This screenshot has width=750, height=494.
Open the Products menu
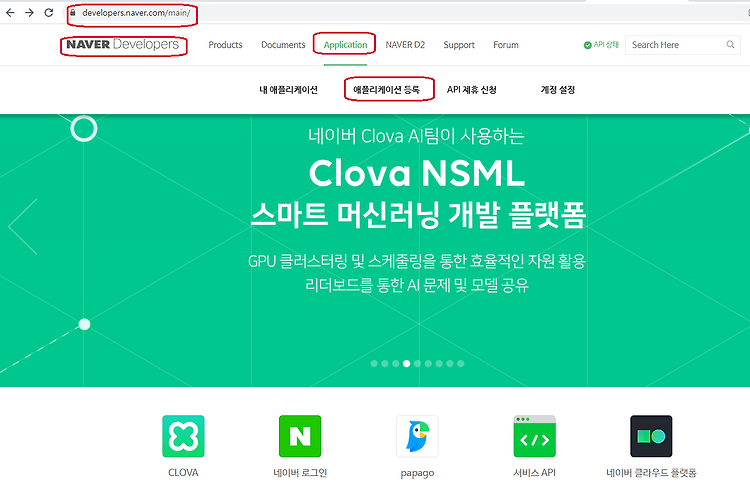click(x=225, y=45)
